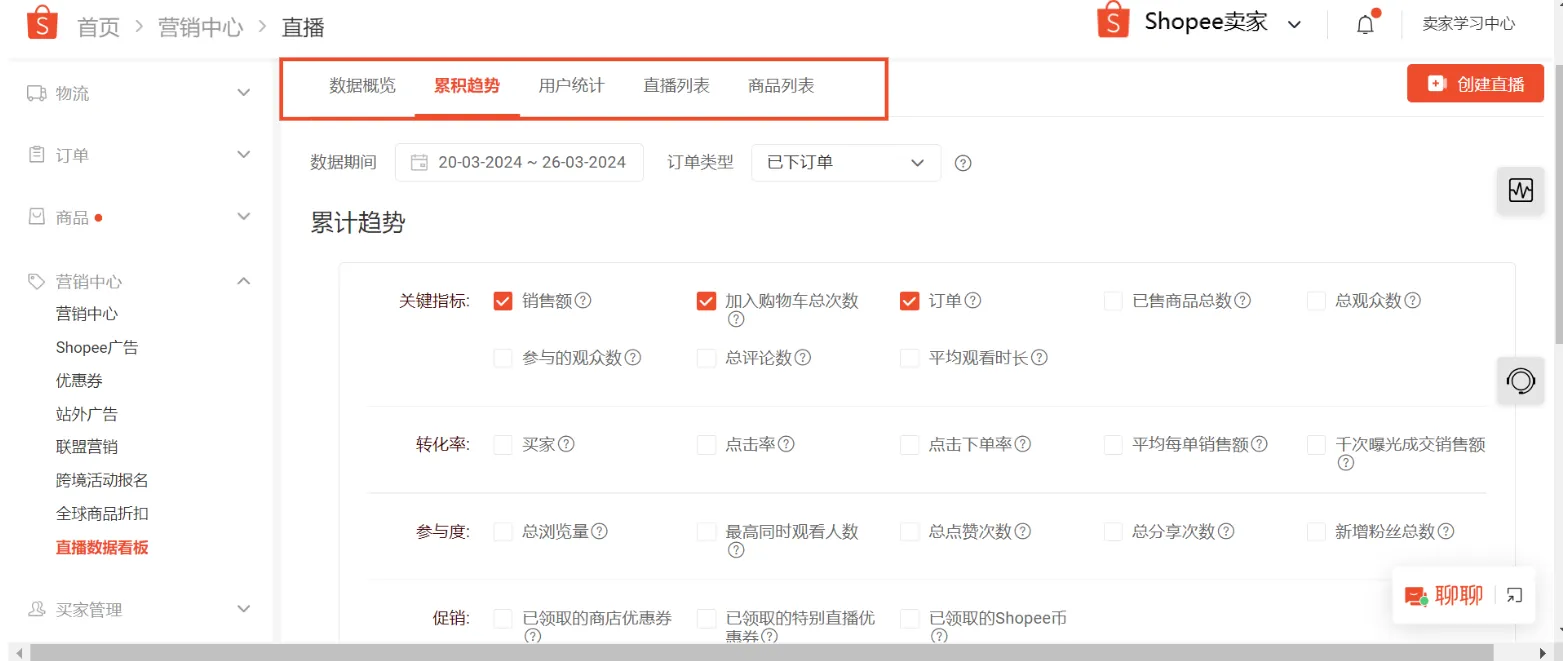This screenshot has width=1563, height=661.
Task: Click the Shopee logo in top-left corner
Action: pos(40,21)
